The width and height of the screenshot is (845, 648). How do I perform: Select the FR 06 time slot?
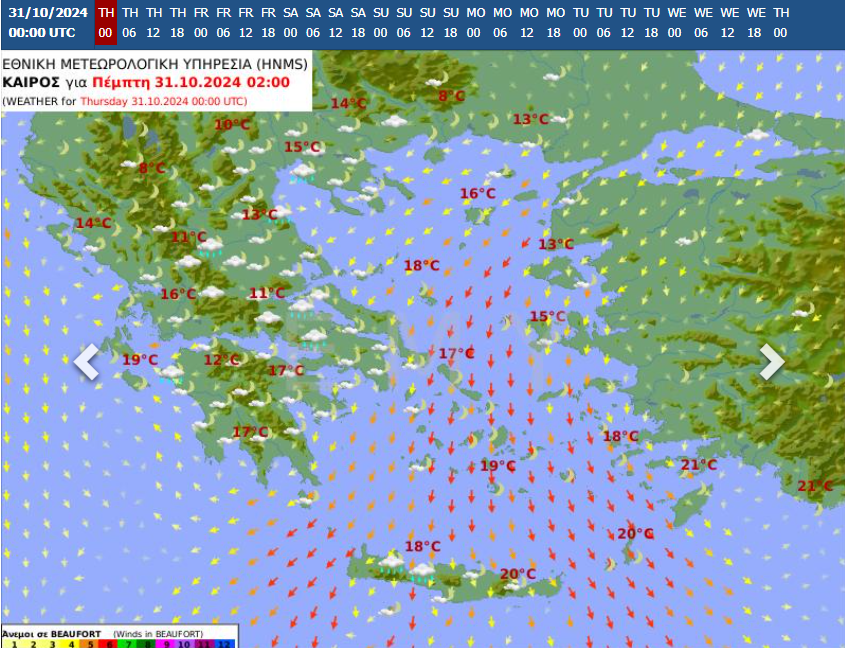click(223, 23)
